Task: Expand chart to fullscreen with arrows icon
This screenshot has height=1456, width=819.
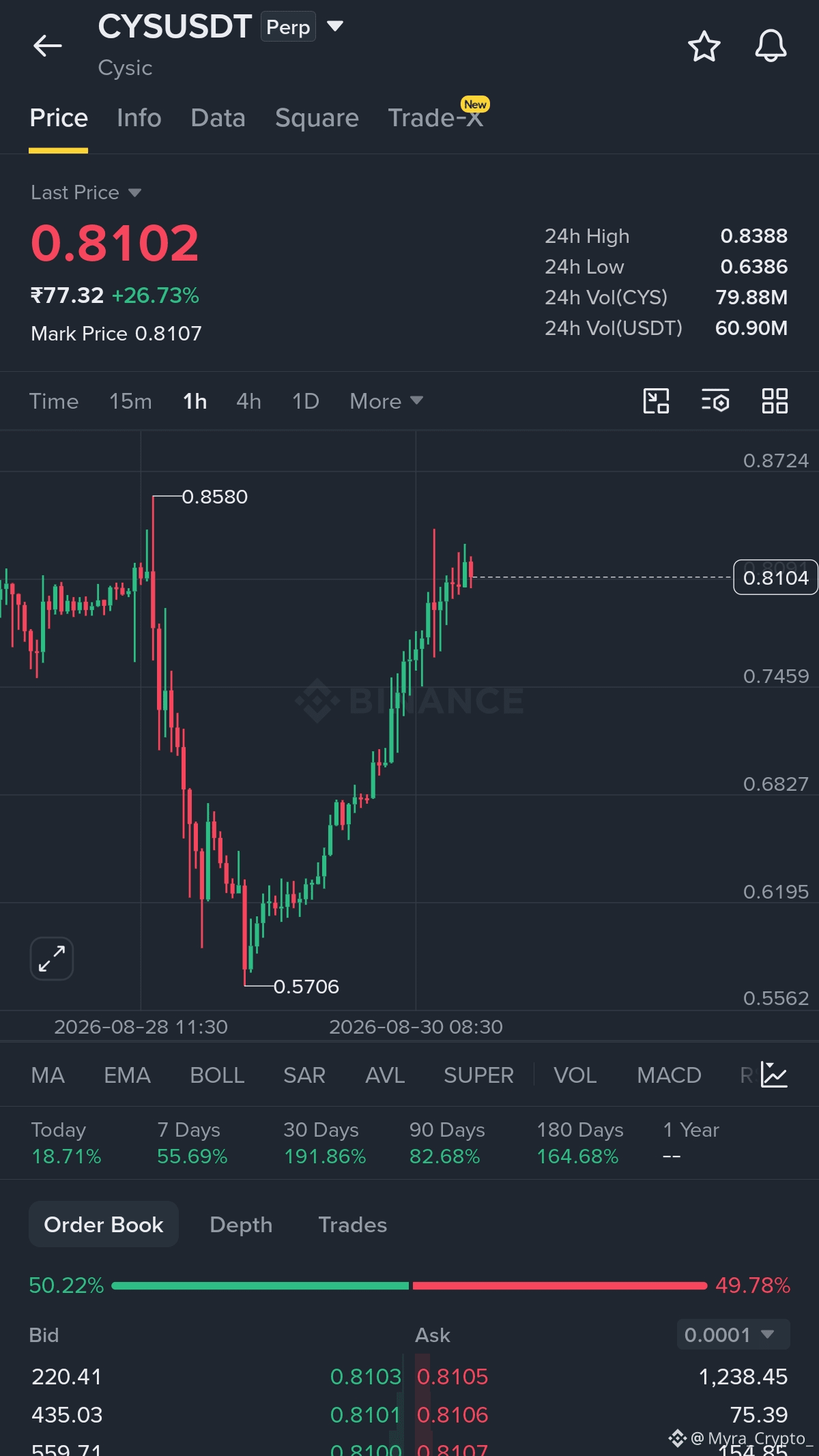Action: (x=52, y=959)
